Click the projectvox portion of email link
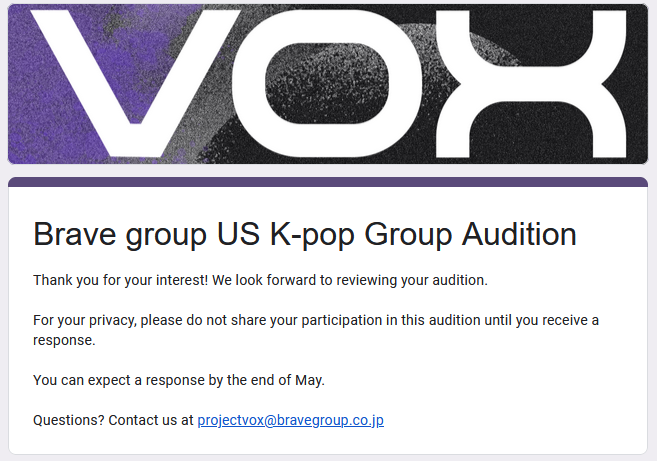The image size is (657, 461). (230, 420)
